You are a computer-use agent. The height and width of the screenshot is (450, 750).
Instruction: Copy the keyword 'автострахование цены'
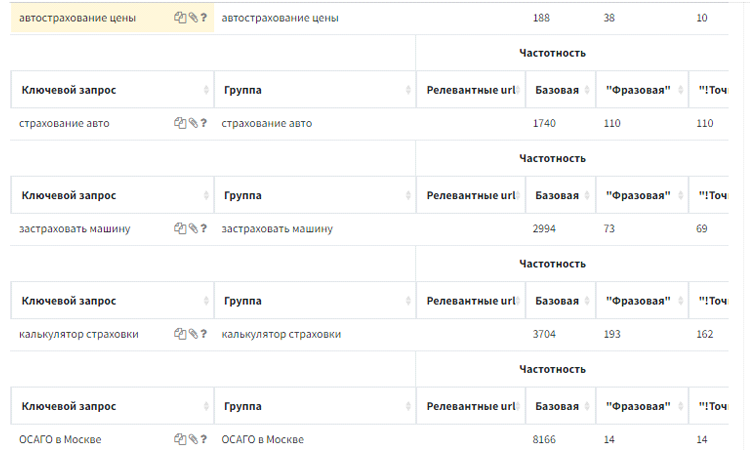click(x=180, y=18)
